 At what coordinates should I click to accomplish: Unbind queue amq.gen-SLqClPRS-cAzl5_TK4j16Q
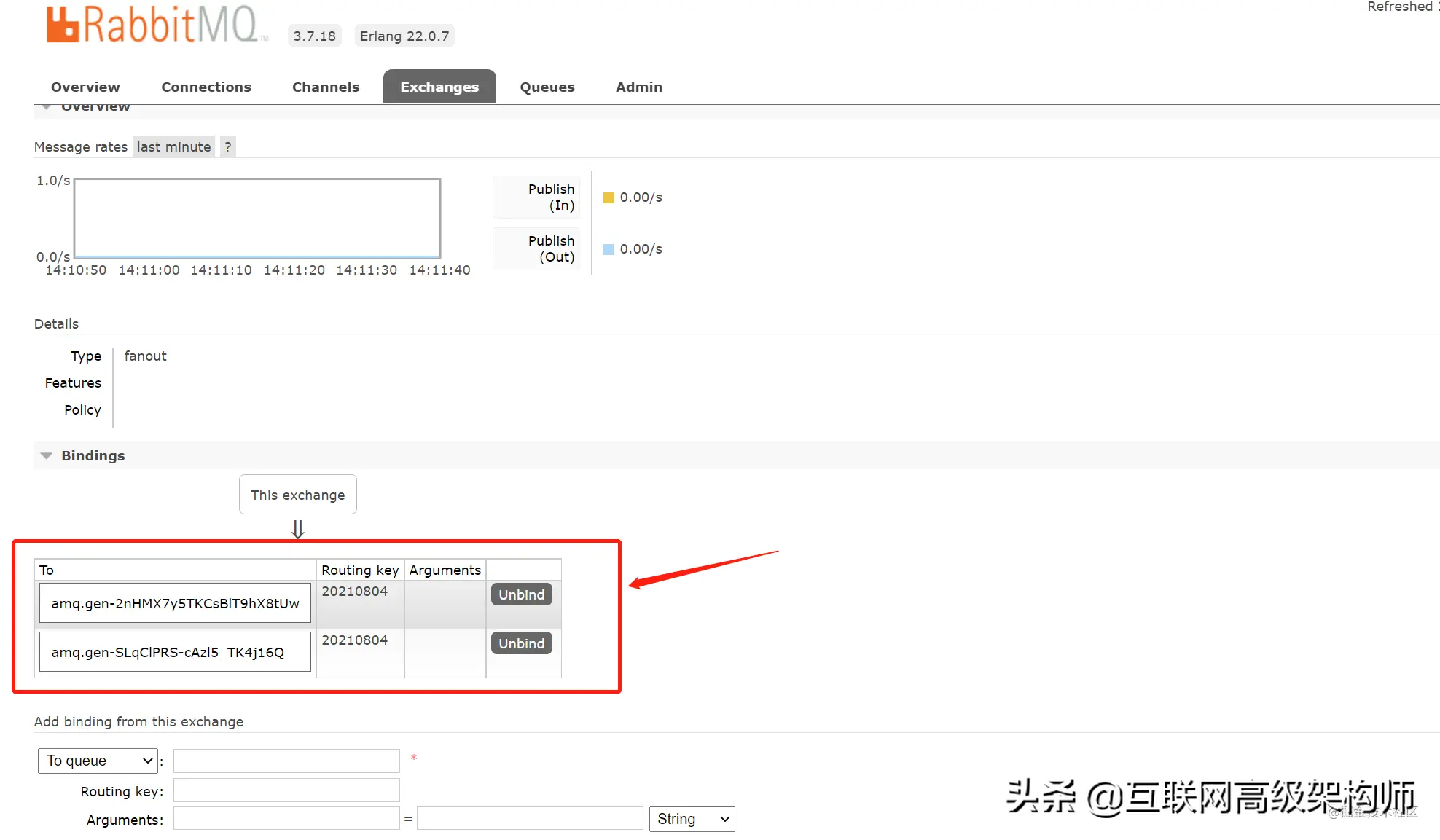(521, 643)
